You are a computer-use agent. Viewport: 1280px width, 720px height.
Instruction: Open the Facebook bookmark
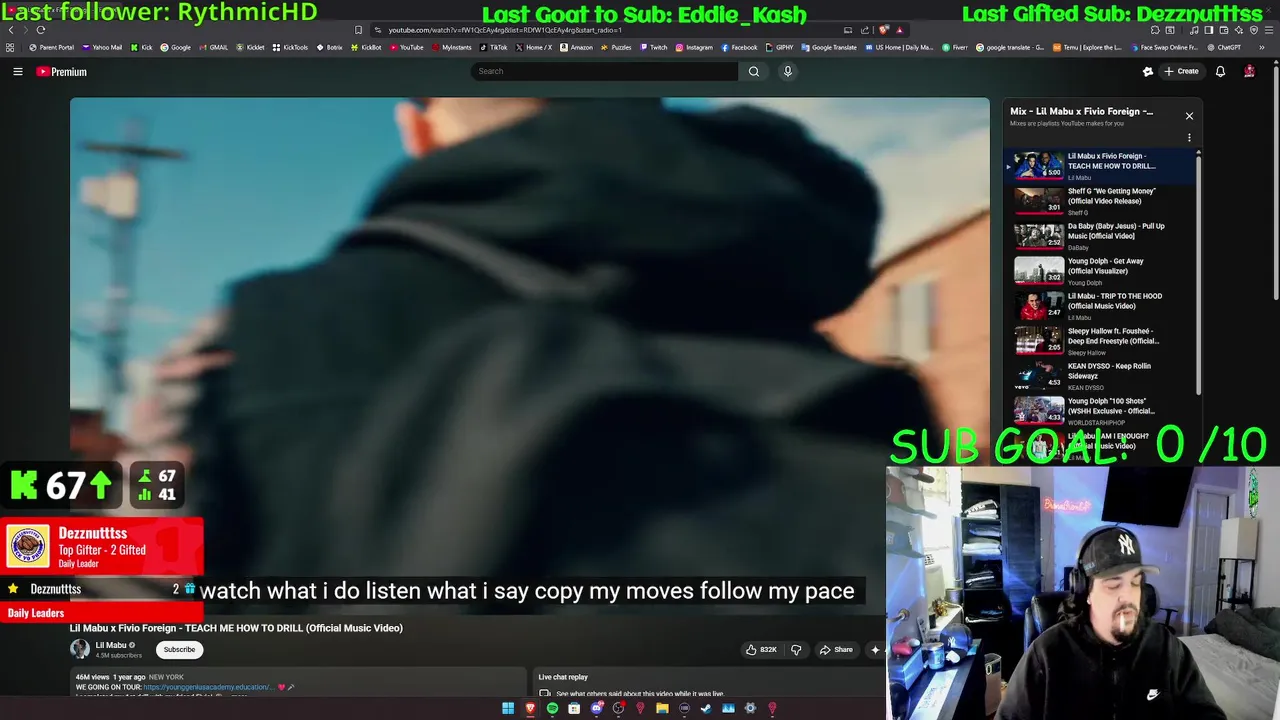point(739,47)
